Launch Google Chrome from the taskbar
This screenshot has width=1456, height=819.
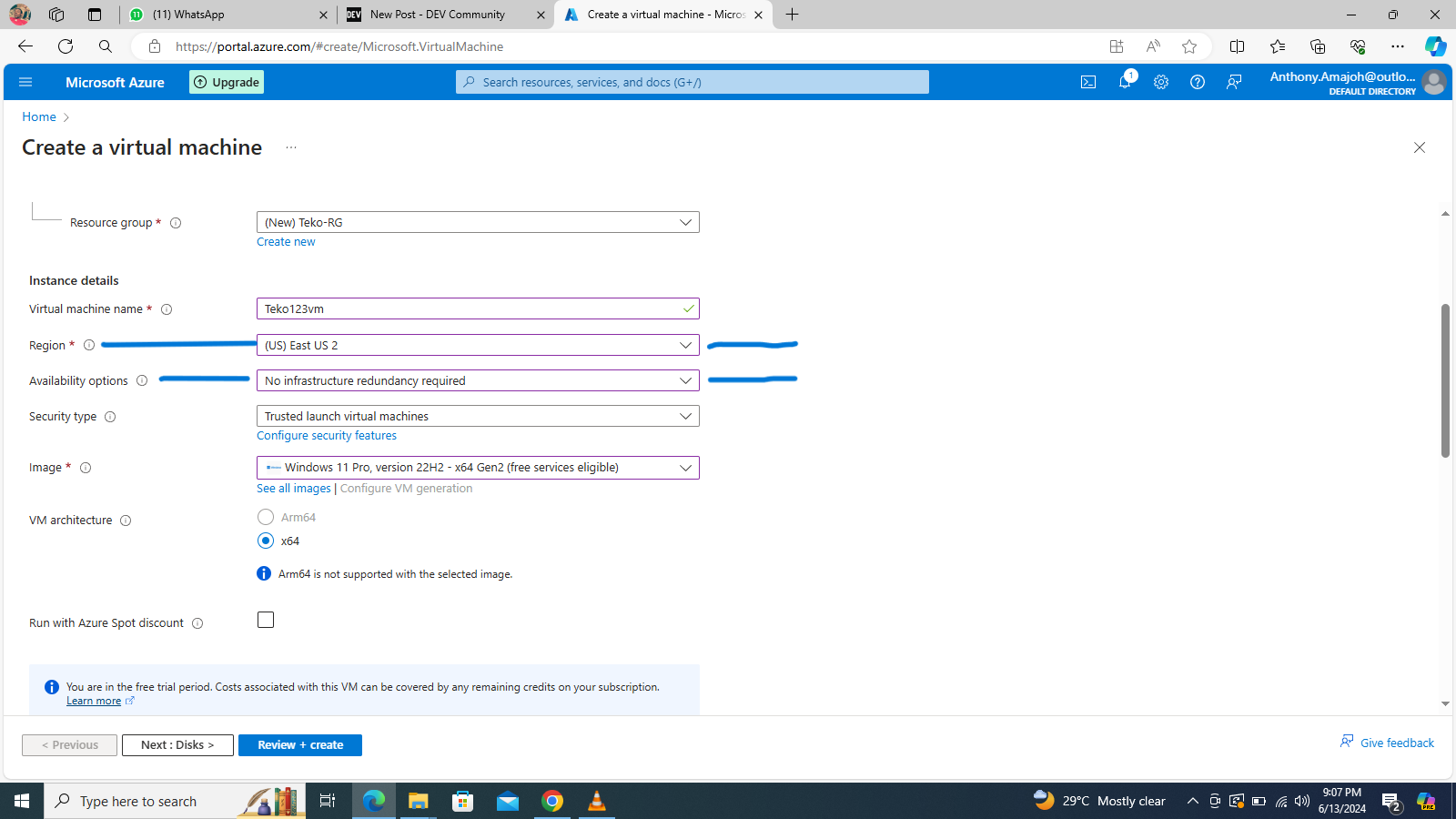(x=552, y=801)
